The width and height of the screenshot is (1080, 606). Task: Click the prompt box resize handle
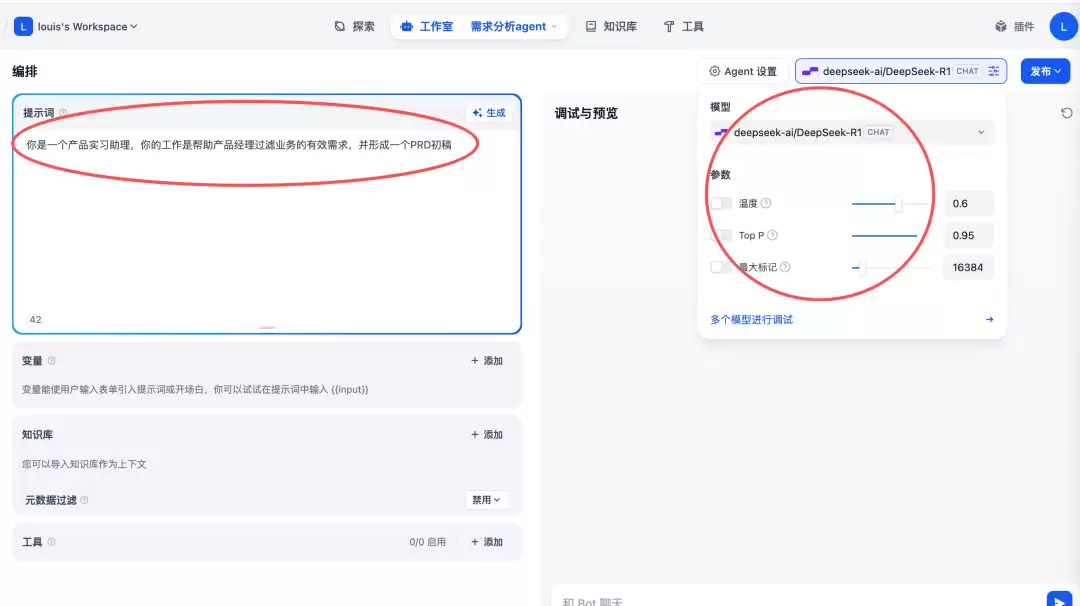tap(267, 328)
